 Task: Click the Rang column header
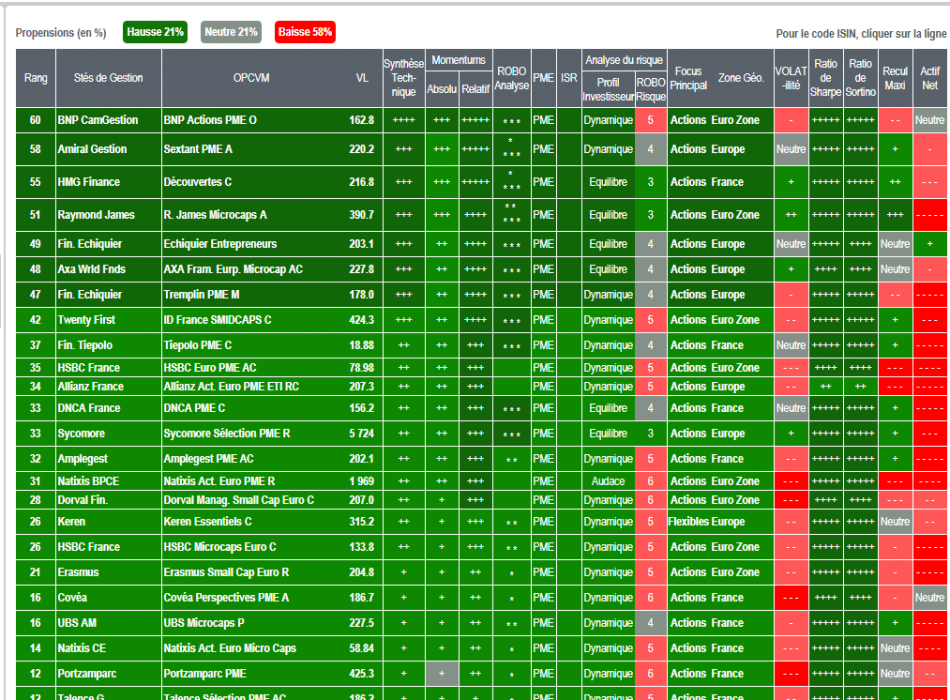[x=36, y=78]
